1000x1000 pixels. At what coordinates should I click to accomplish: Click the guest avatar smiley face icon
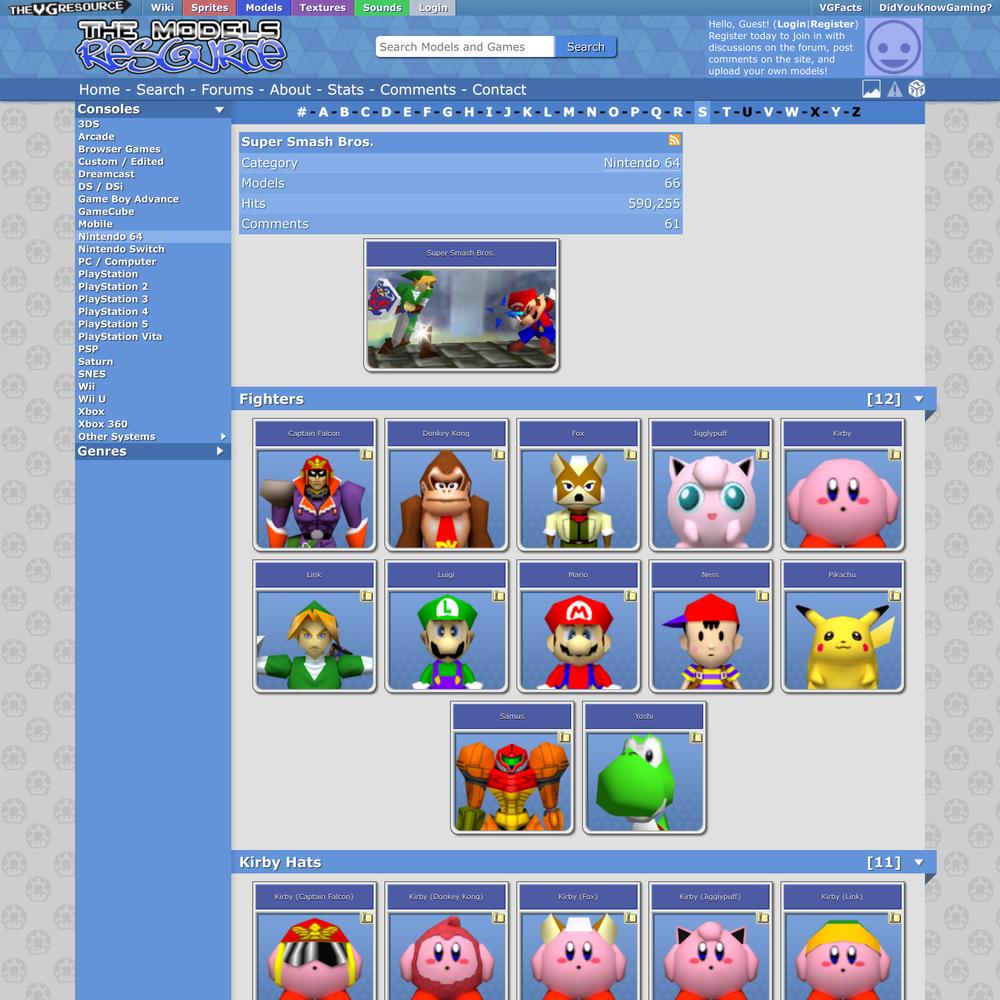[x=893, y=47]
